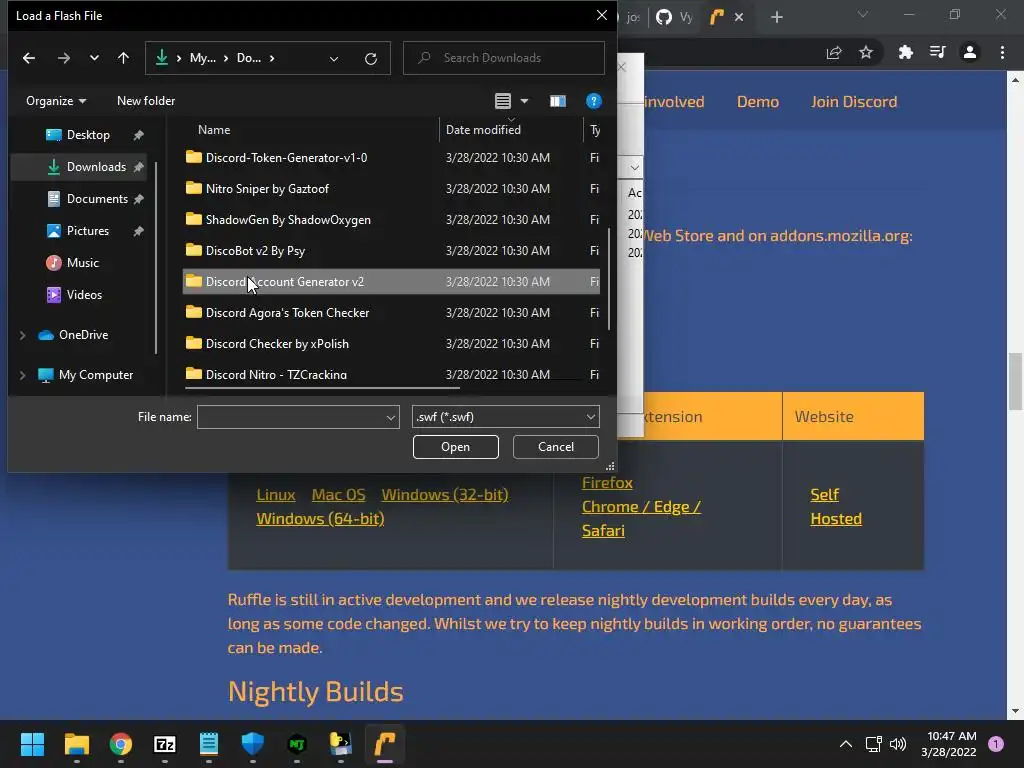Select Discord Agora's Token Checker folder
1024x768 pixels.
pos(391,313)
